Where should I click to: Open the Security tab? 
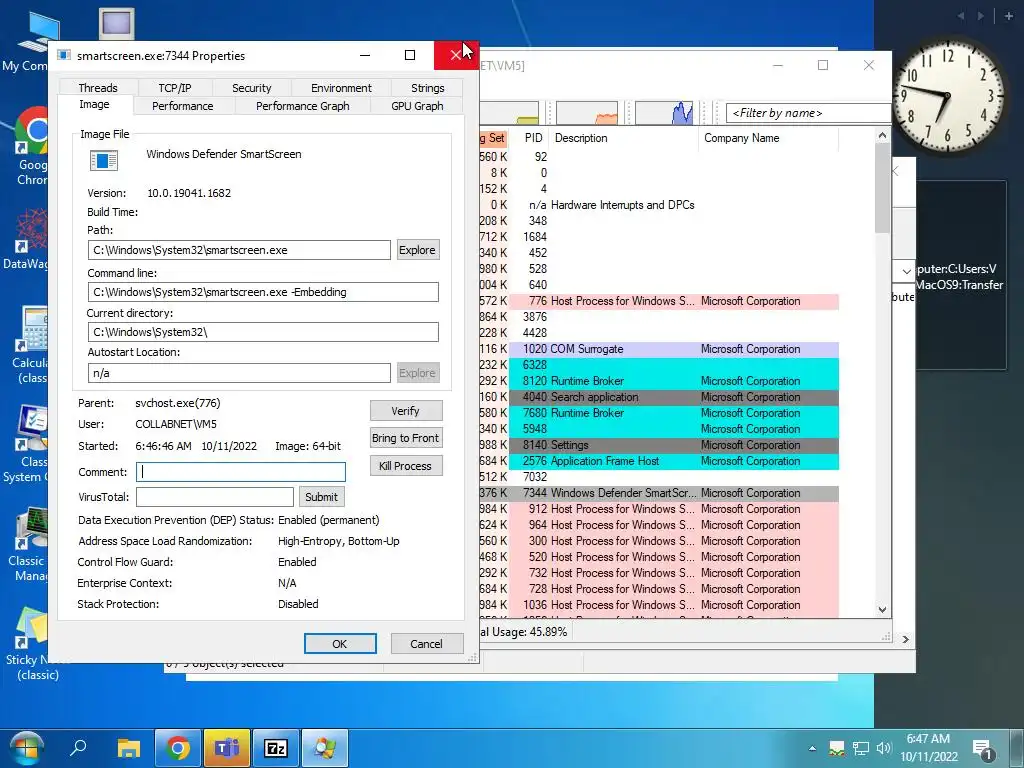click(x=251, y=88)
